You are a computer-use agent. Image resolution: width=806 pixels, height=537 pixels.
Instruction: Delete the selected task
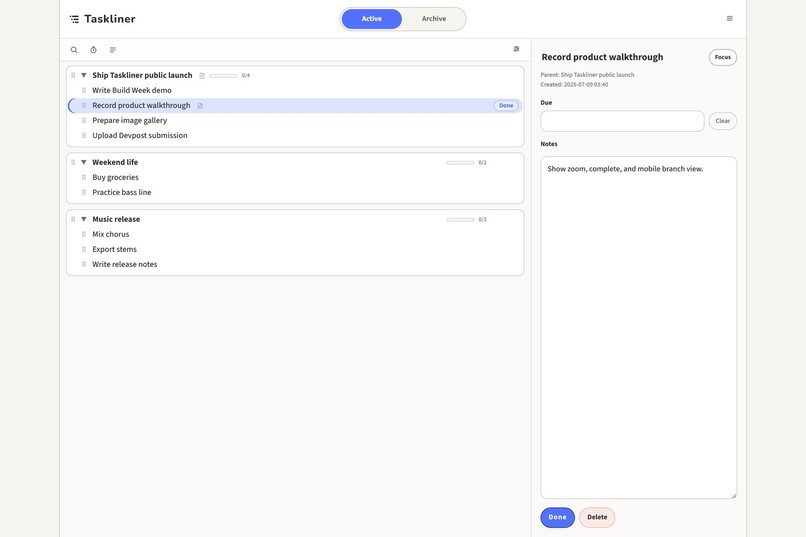tap(597, 517)
